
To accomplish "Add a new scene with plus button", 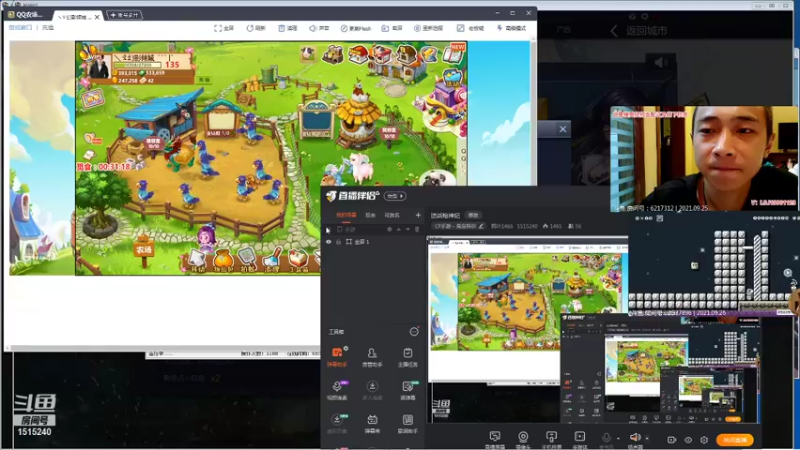I will coord(418,215).
